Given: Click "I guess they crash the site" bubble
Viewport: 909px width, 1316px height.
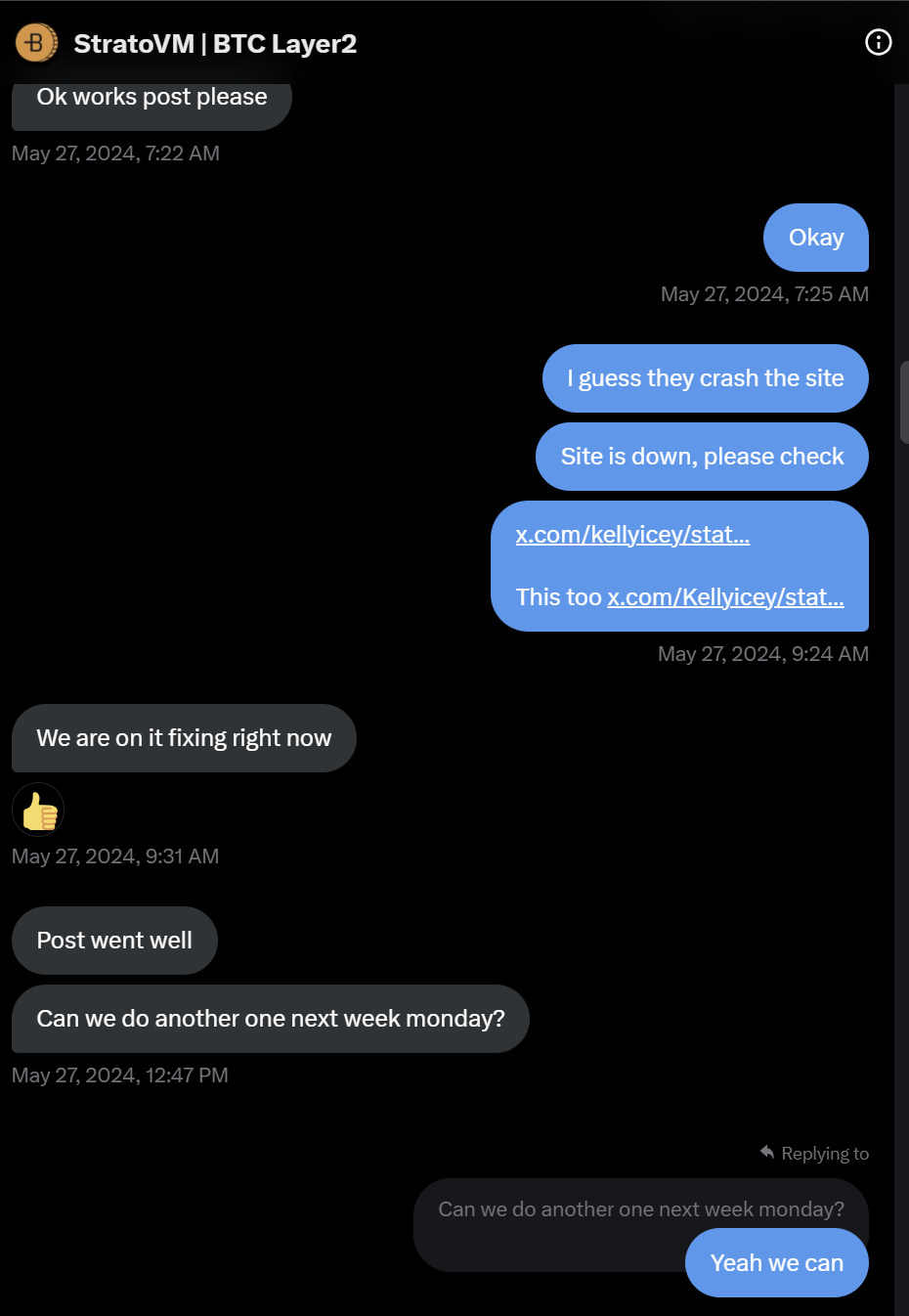Looking at the screenshot, I should (x=705, y=378).
